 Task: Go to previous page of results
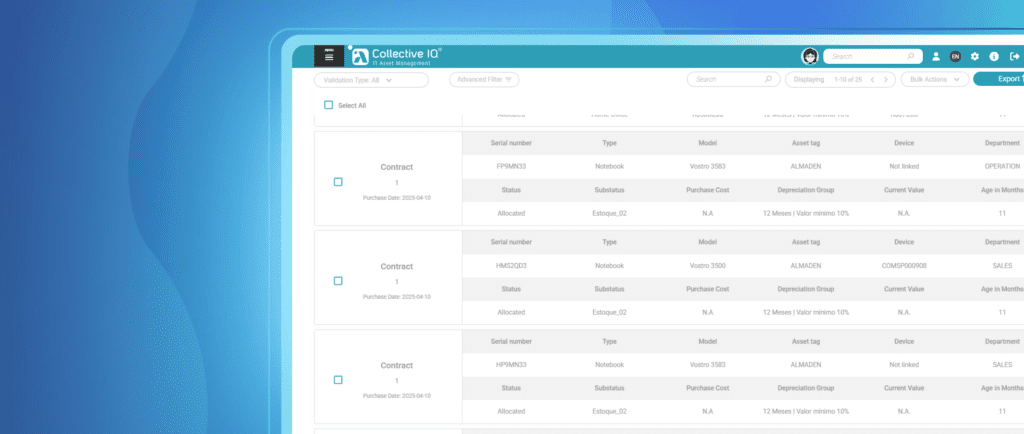pyautogui.click(x=872, y=80)
